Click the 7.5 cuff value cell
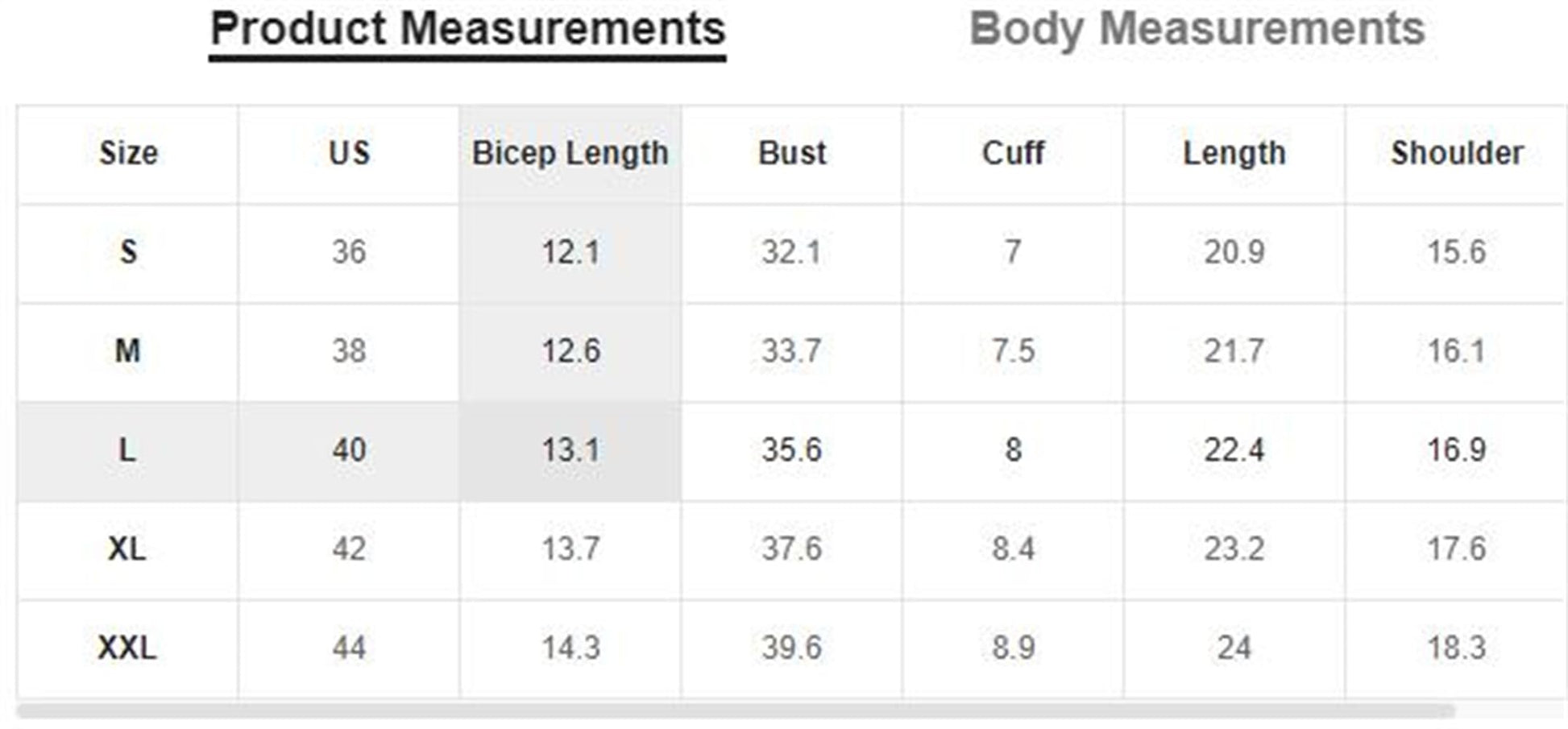Viewport: 1568px width, 729px height. [x=1013, y=351]
